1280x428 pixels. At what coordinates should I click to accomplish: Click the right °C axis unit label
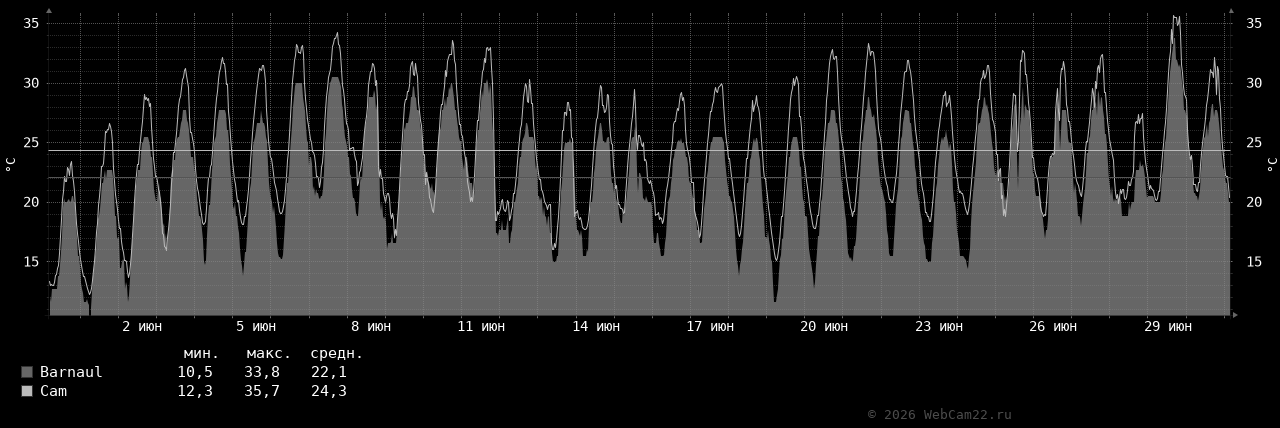point(1272,164)
